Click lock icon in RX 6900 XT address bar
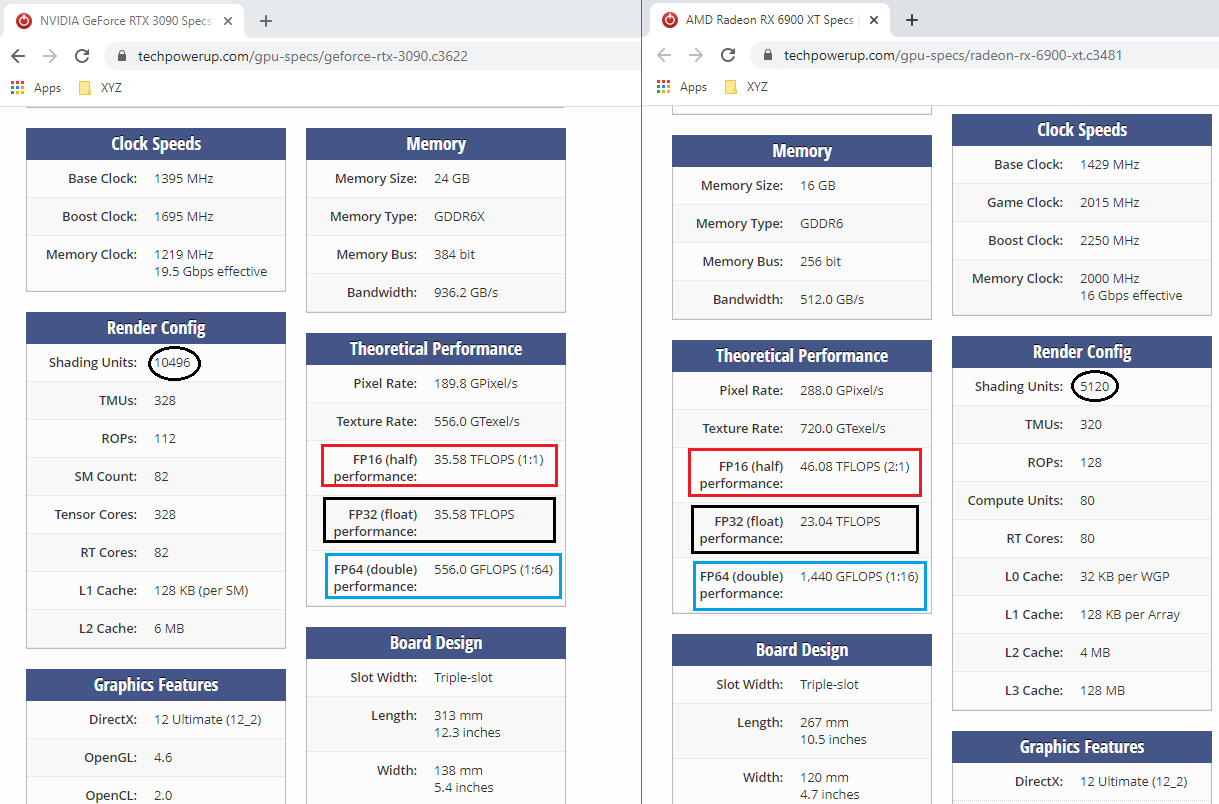This screenshot has width=1219, height=804. [769, 55]
